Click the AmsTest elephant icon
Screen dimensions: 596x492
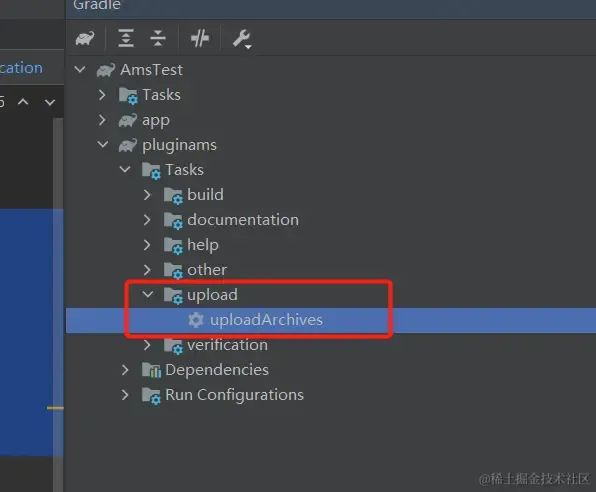coord(106,70)
